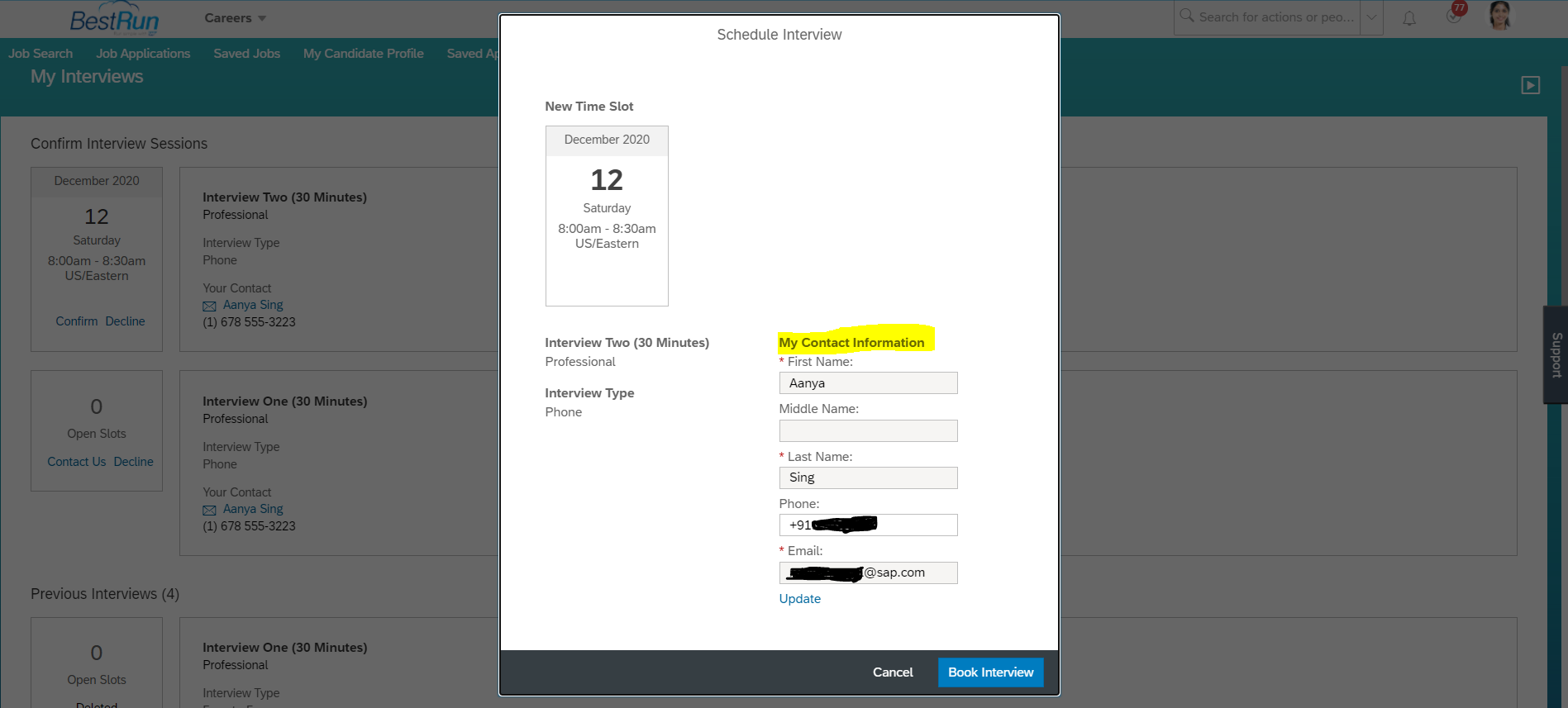Focus the Last Name field
This screenshot has width=1568, height=708.
coord(868,478)
